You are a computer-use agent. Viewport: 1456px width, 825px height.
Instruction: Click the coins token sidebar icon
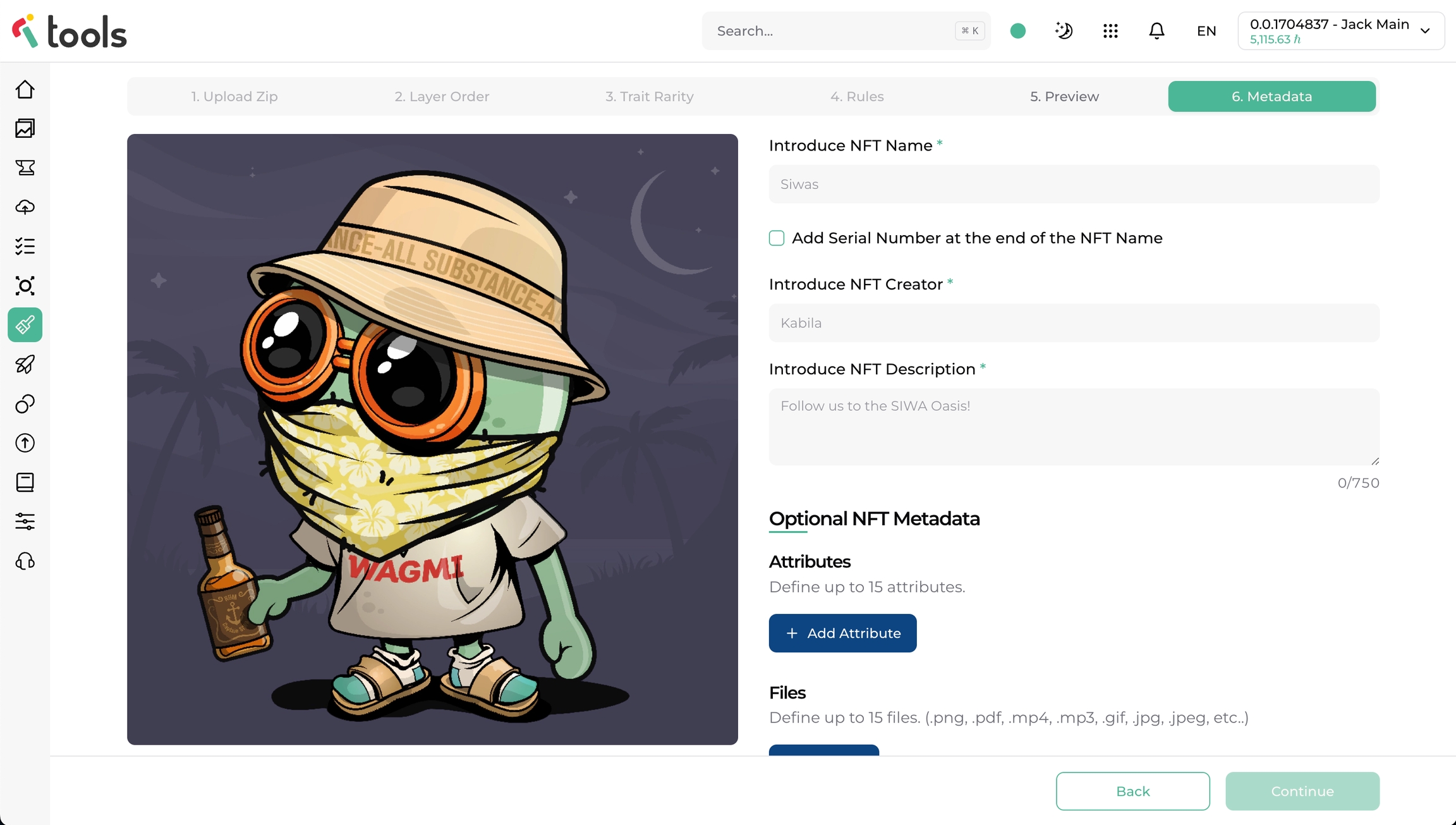[x=25, y=404]
